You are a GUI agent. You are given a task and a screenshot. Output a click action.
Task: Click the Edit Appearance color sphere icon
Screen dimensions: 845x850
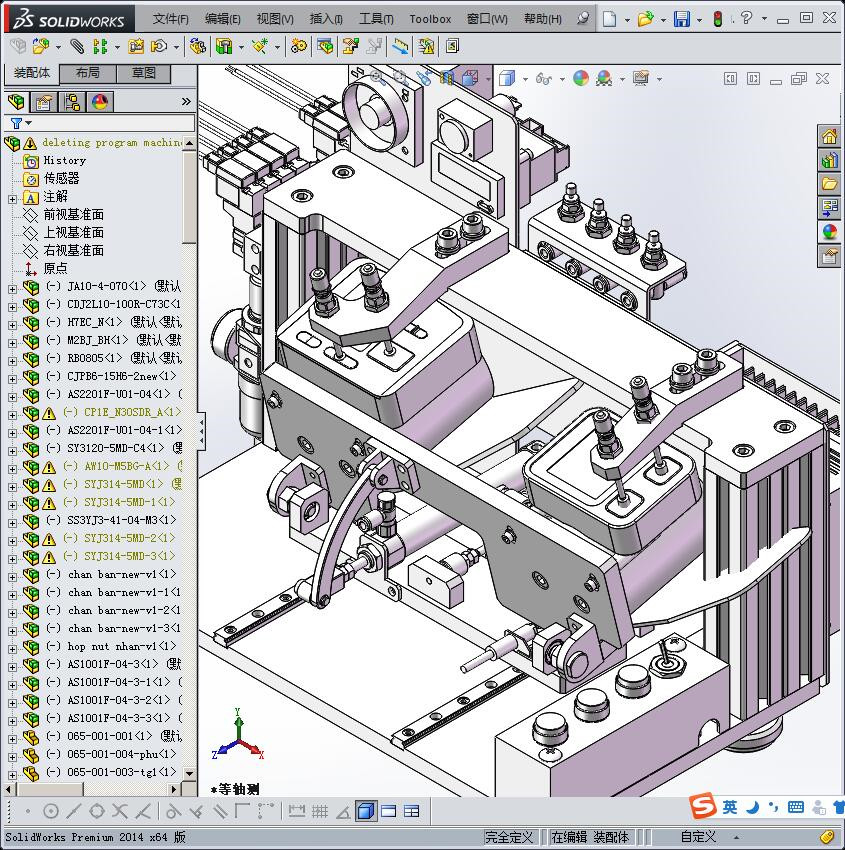point(581,78)
